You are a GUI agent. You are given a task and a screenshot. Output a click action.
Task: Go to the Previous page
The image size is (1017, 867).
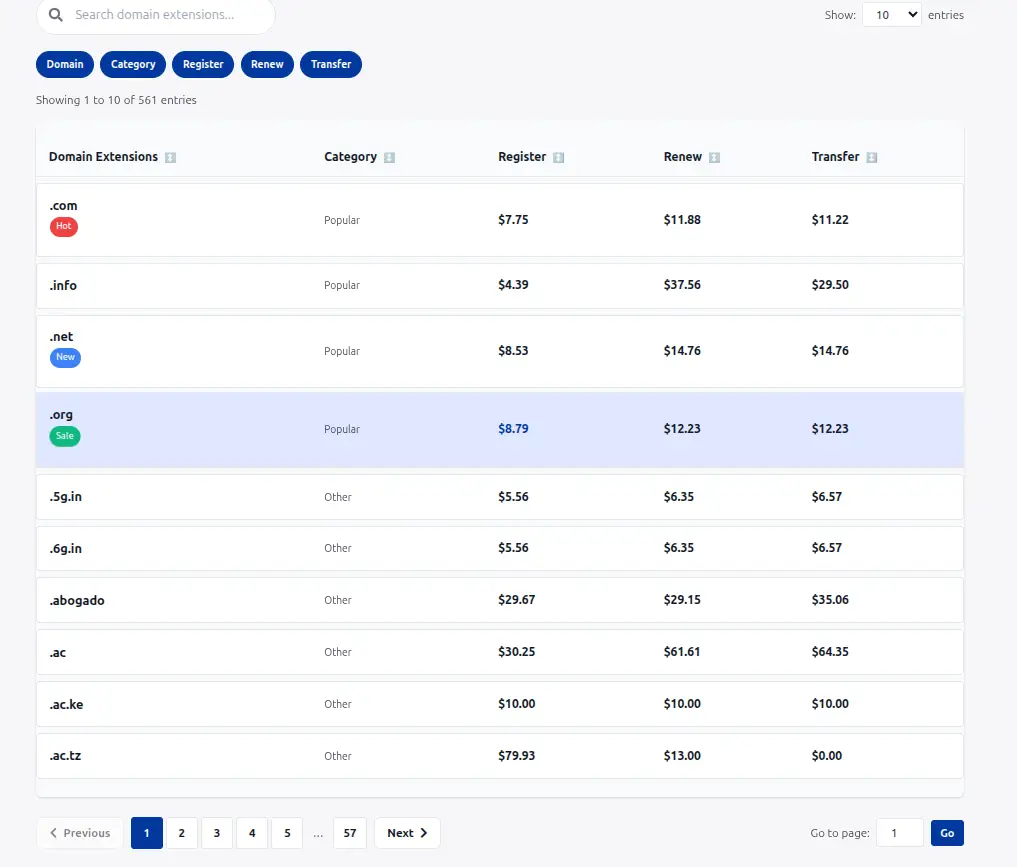click(x=80, y=833)
